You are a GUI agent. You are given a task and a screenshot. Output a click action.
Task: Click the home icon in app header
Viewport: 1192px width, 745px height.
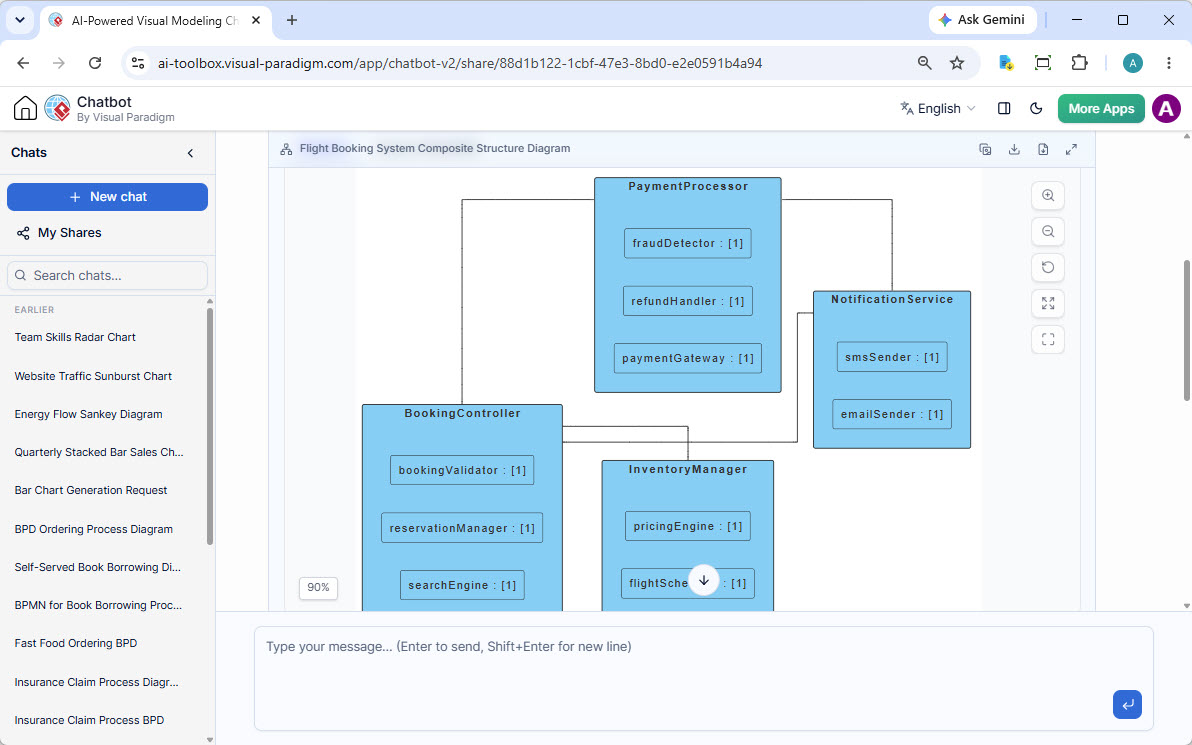pyautogui.click(x=25, y=108)
